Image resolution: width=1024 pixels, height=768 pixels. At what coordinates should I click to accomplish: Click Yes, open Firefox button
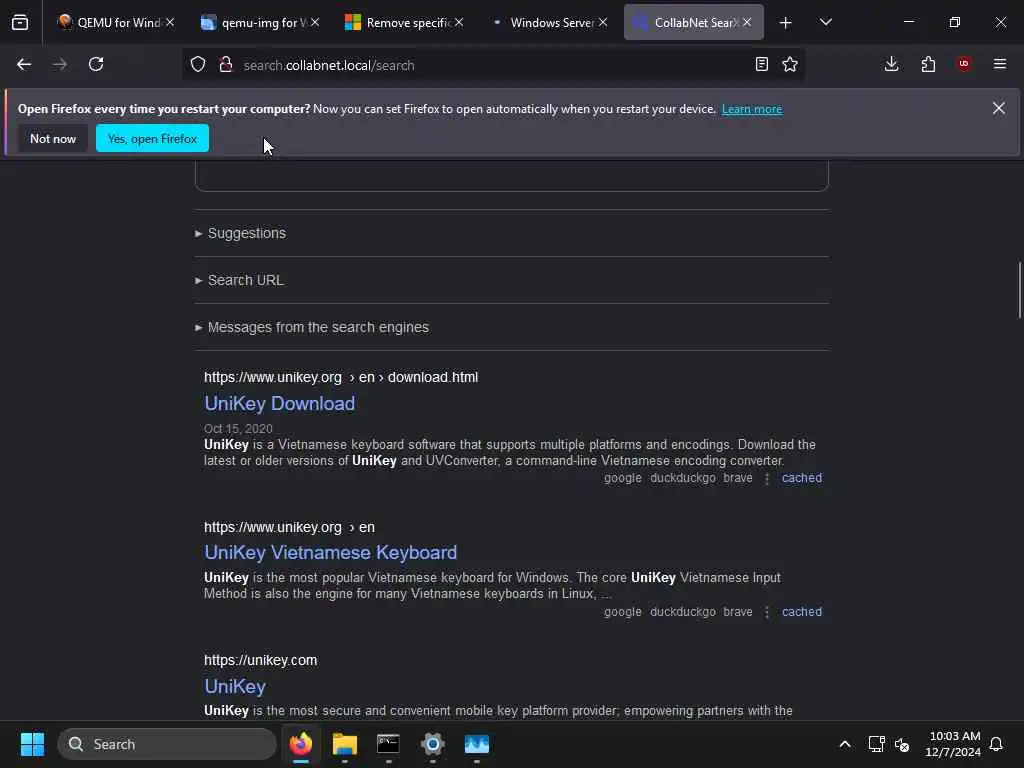(x=152, y=138)
